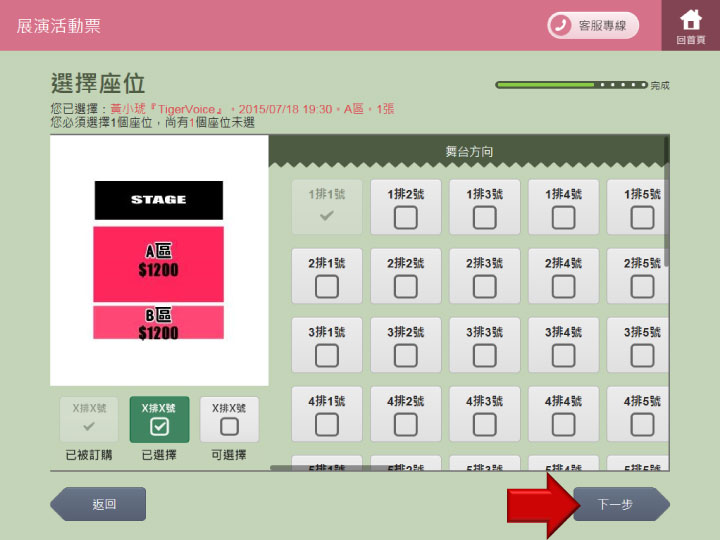This screenshot has height=540, width=720.
Task: Select the A區 $1200 area on map
Action: pyautogui.click(x=158, y=263)
